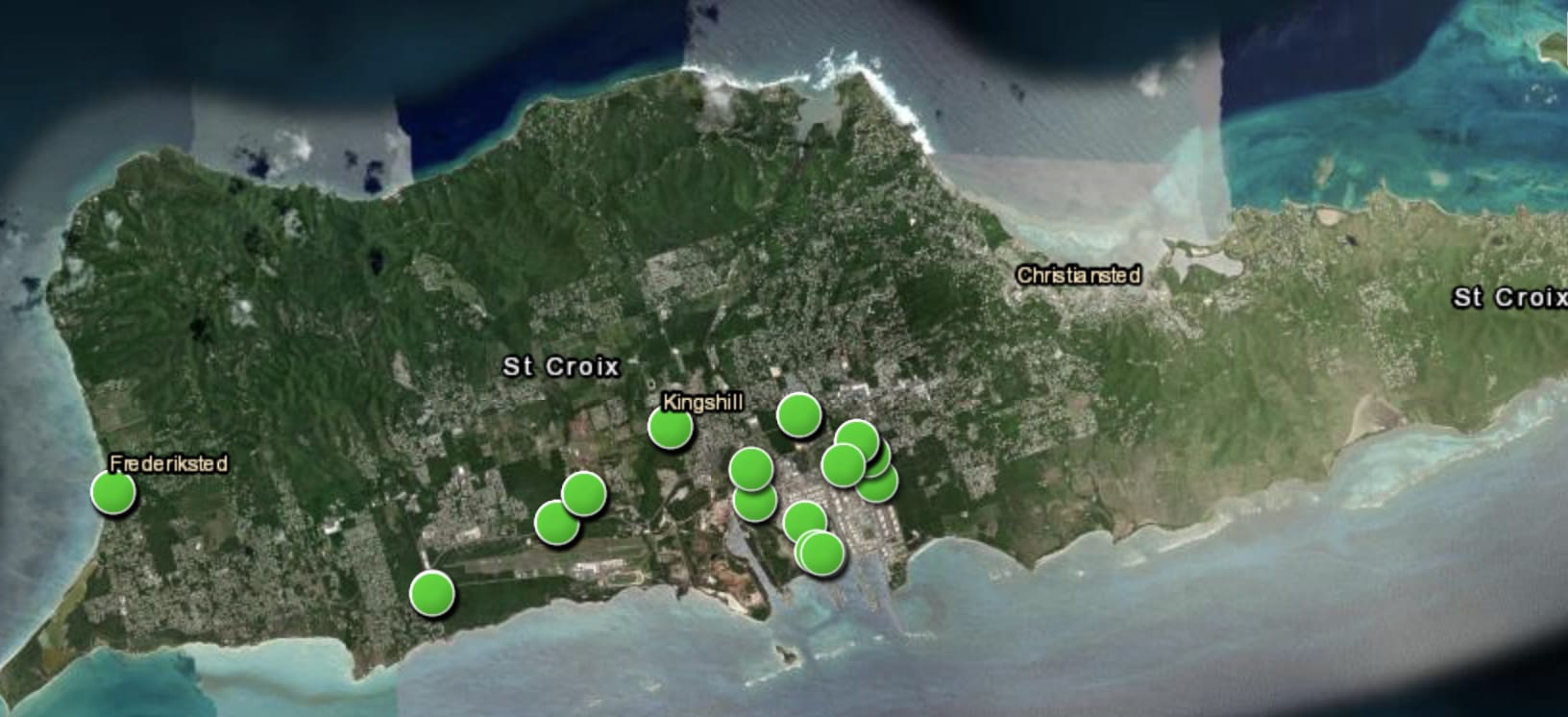Click the Kingshill town label

point(703,404)
